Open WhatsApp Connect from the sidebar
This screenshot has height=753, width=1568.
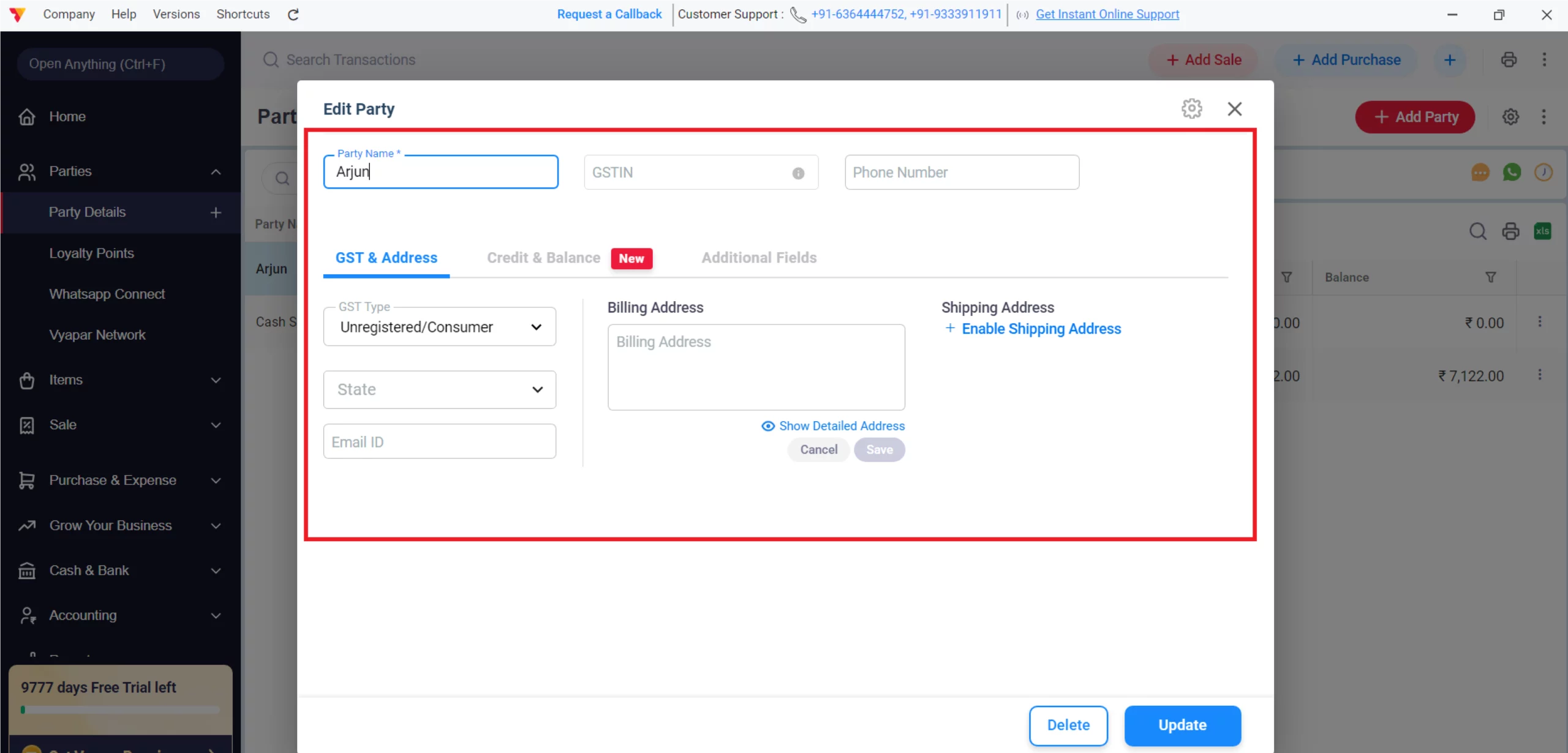tap(107, 294)
